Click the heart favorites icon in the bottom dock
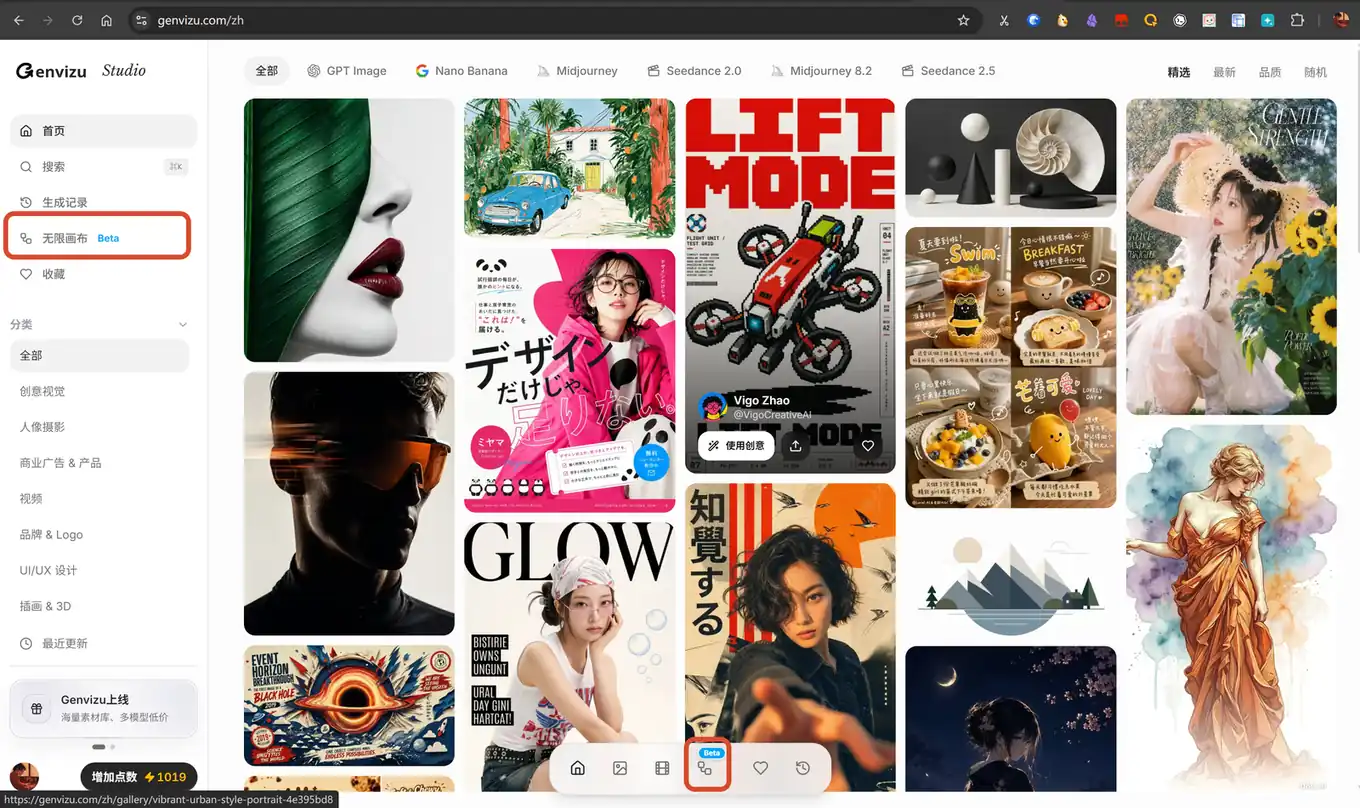Viewport: 1360px width, 808px height. pos(760,768)
